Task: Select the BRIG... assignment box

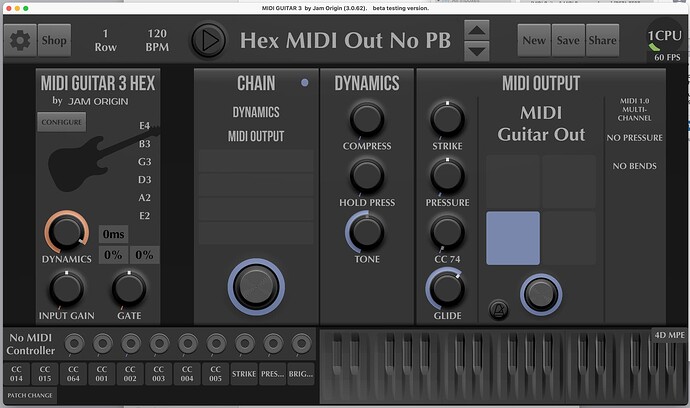Action: (x=301, y=374)
